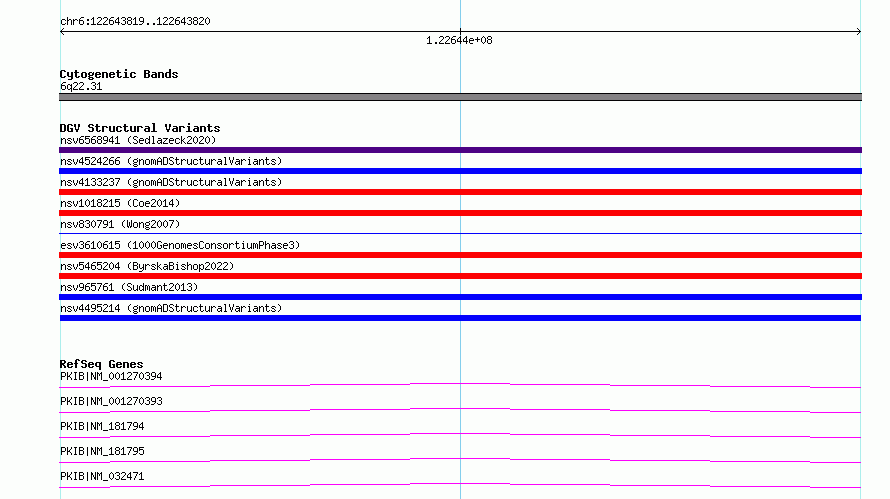Click the red nsv5465204 variant bar
Screen dimensions: 890x499
460,276
